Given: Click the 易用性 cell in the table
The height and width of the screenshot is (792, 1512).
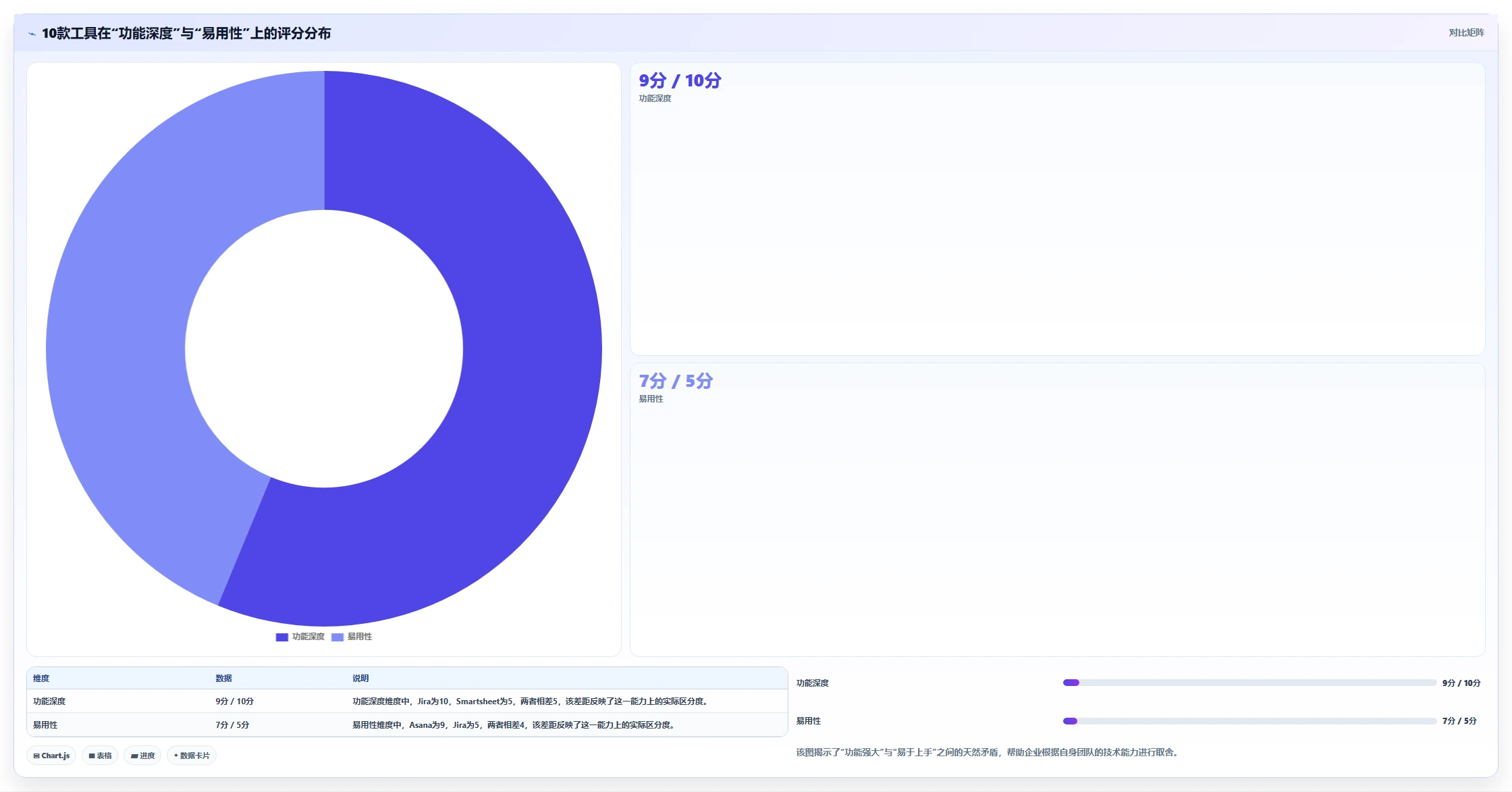Looking at the screenshot, I should 45,725.
